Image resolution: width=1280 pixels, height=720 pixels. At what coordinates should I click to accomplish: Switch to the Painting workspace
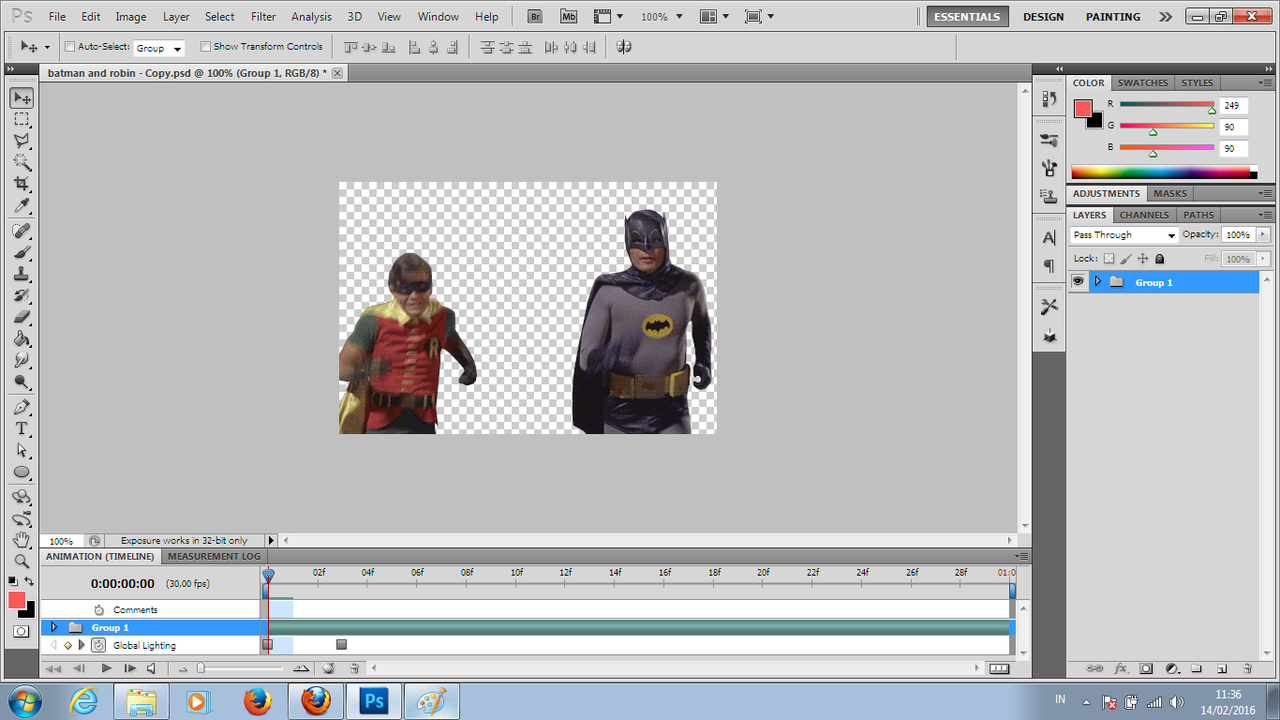tap(1113, 17)
